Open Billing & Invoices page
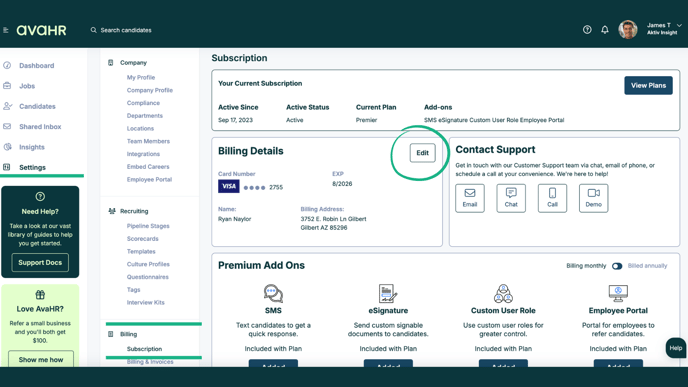Image resolution: width=688 pixels, height=387 pixels. (150, 362)
